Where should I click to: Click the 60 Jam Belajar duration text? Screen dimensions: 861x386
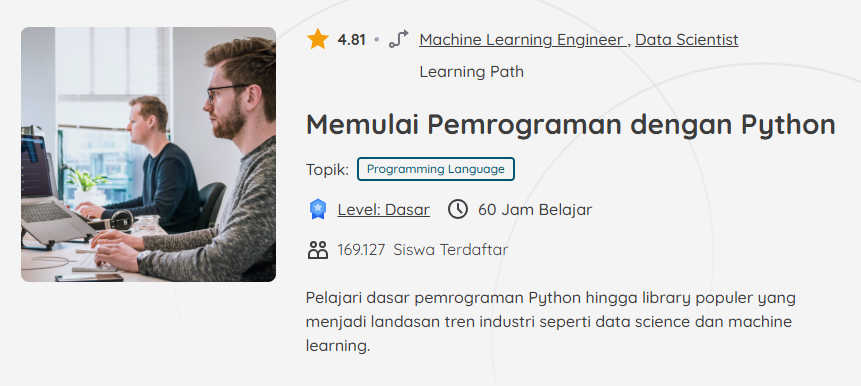click(x=535, y=210)
